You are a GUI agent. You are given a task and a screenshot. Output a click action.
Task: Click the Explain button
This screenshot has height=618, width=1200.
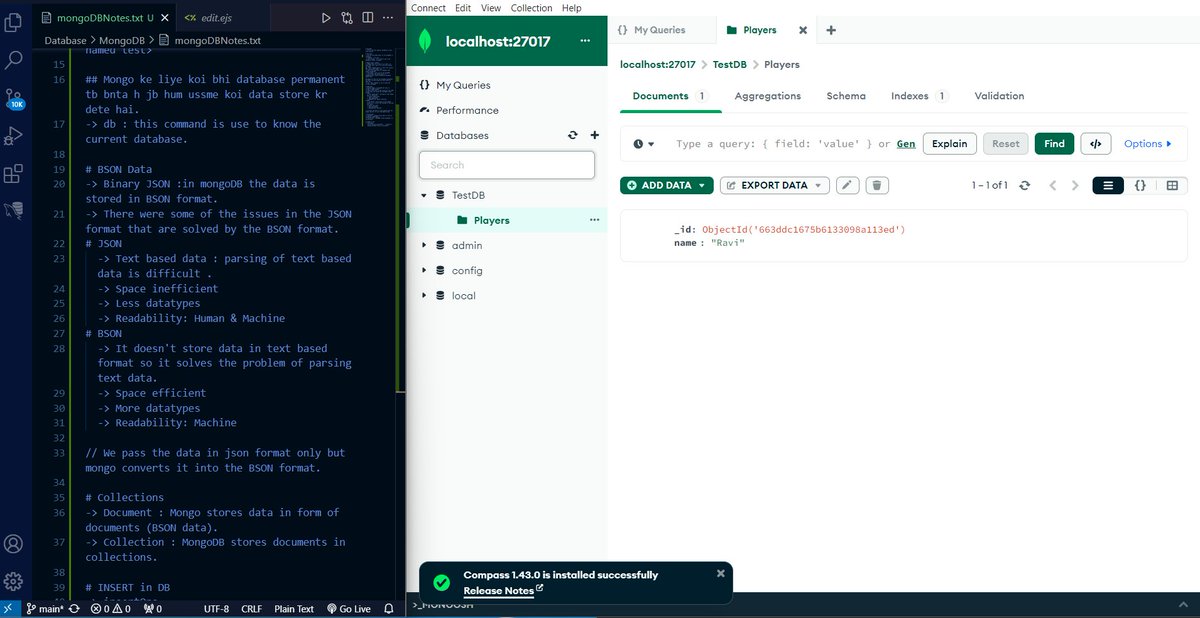point(949,144)
